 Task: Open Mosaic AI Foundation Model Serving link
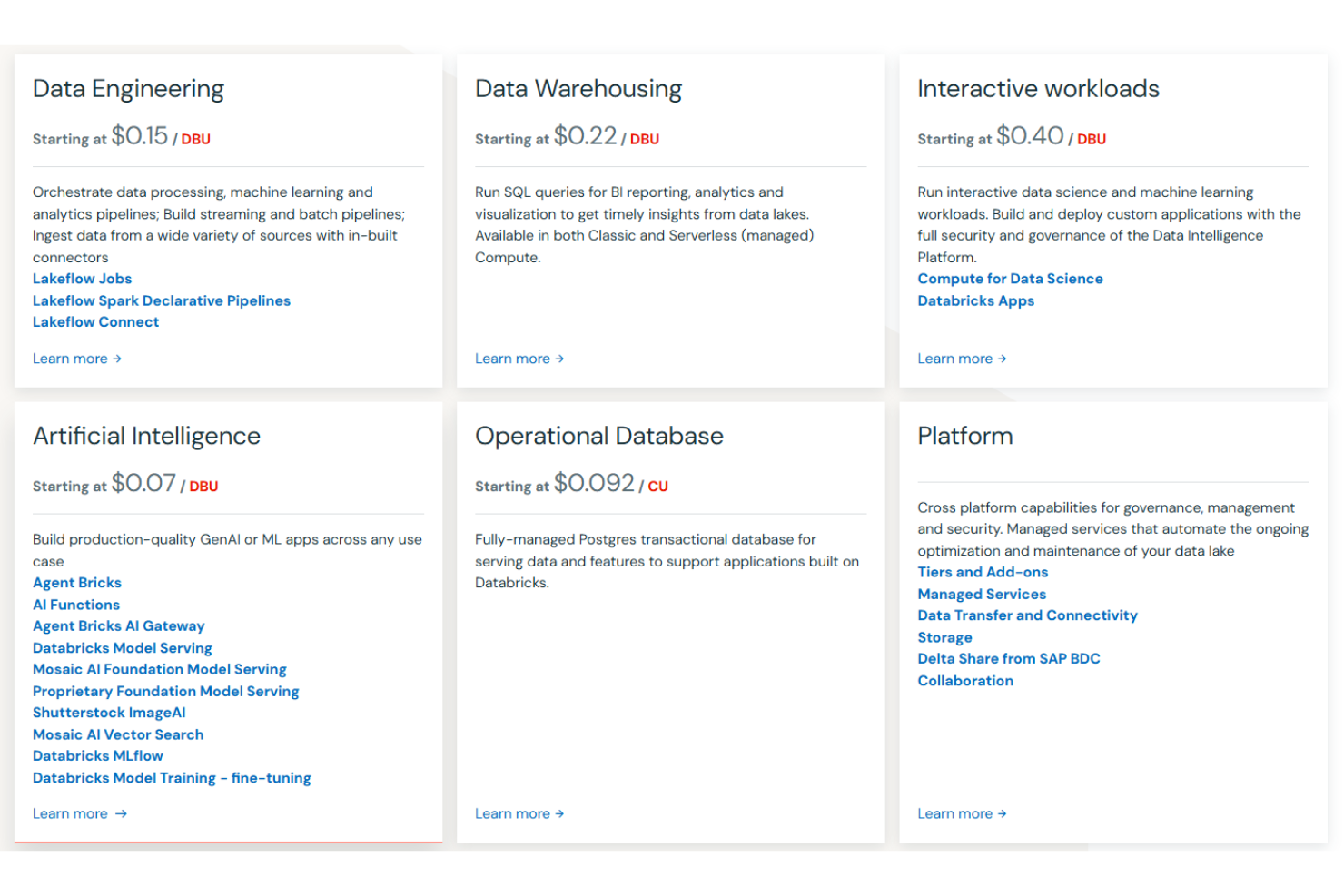(160, 669)
